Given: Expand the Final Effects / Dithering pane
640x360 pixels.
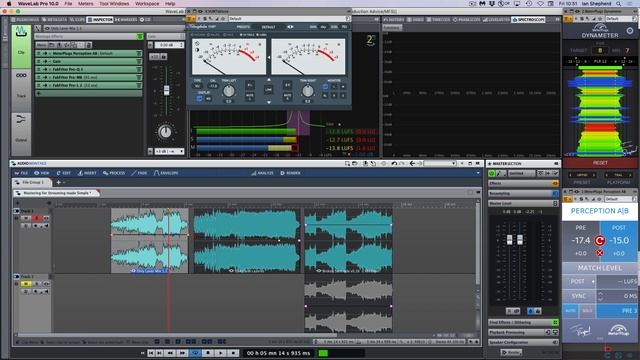Looking at the screenshot, I should (x=523, y=322).
